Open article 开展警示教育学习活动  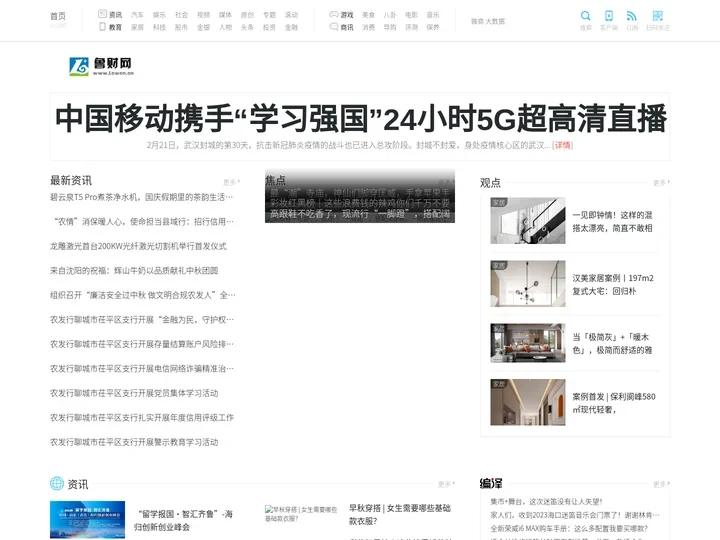tap(134, 442)
